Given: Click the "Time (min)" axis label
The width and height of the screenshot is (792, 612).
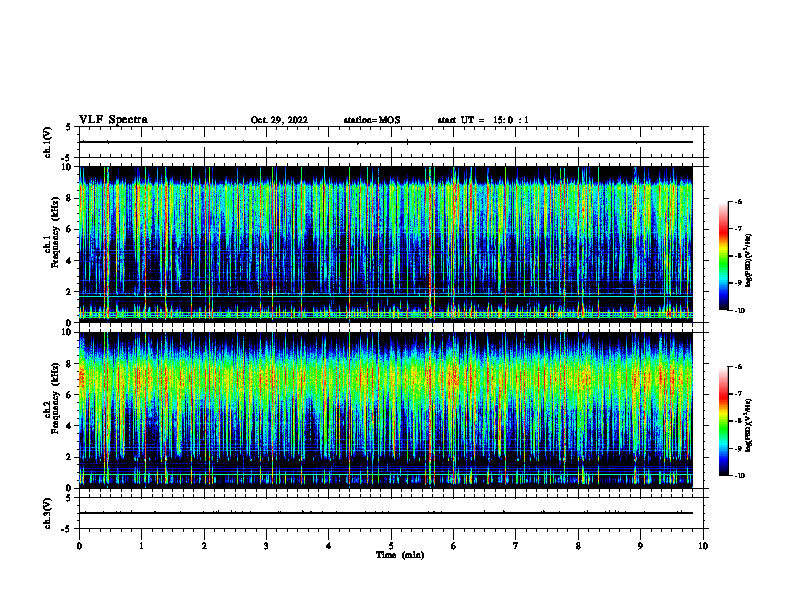Looking at the screenshot, I should (400, 555).
